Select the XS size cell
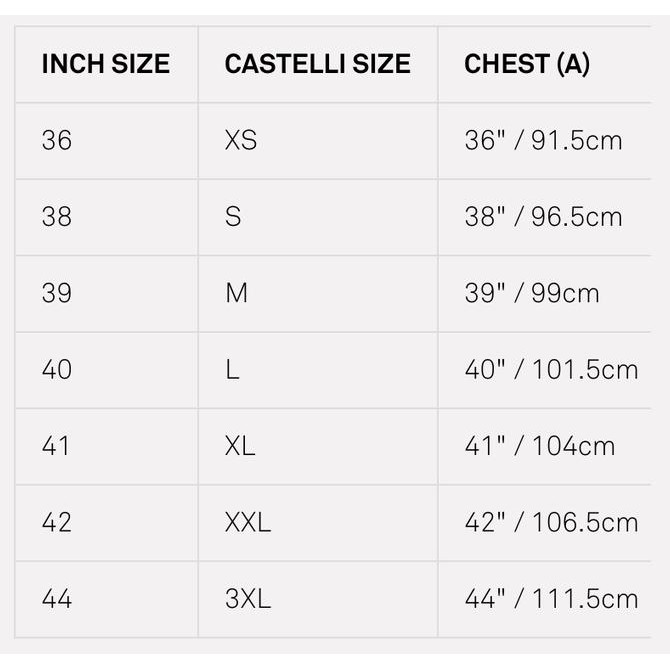Screen dimensions: 670x670 (241, 141)
